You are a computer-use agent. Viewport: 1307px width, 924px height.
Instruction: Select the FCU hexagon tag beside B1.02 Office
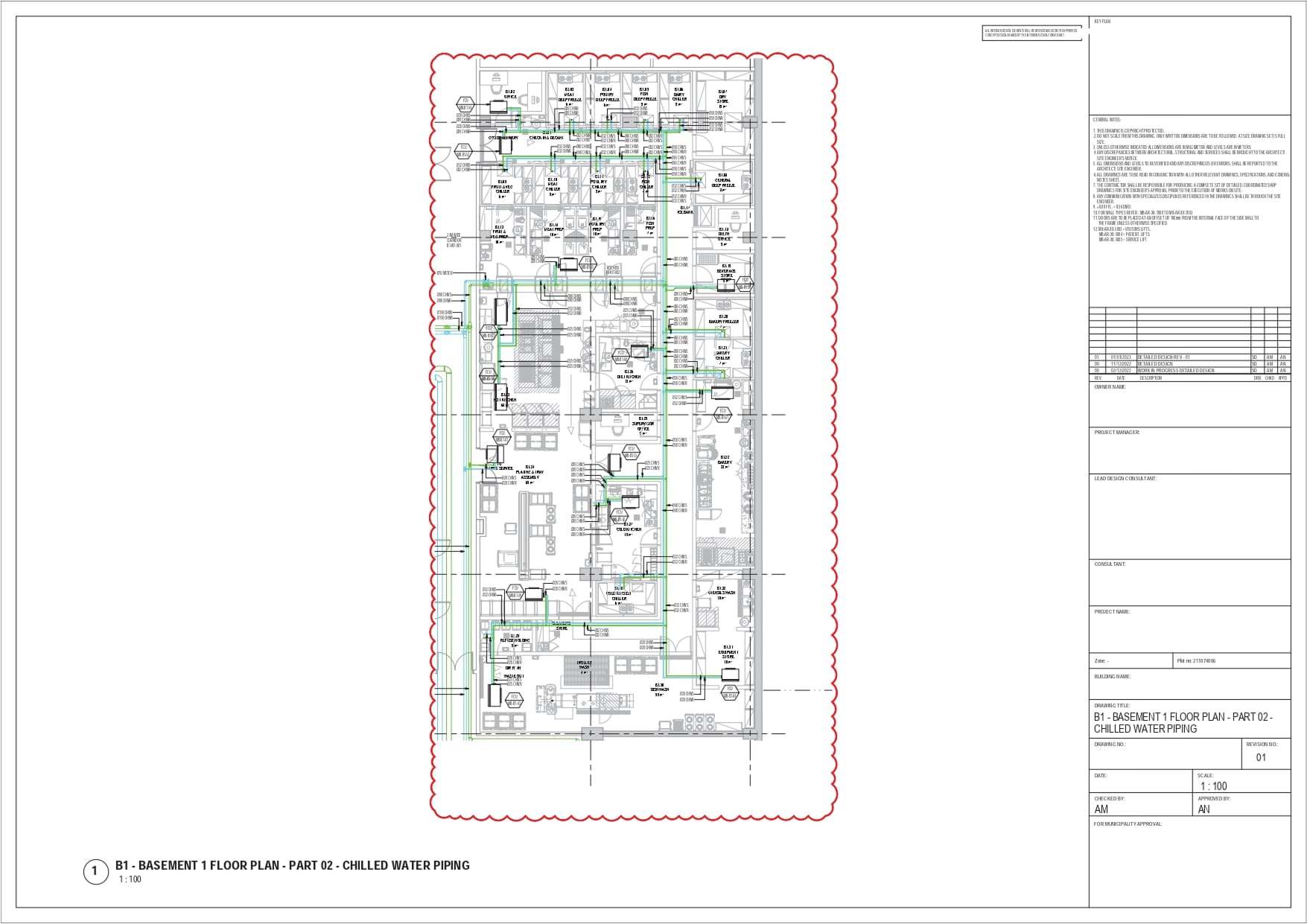coord(465,103)
